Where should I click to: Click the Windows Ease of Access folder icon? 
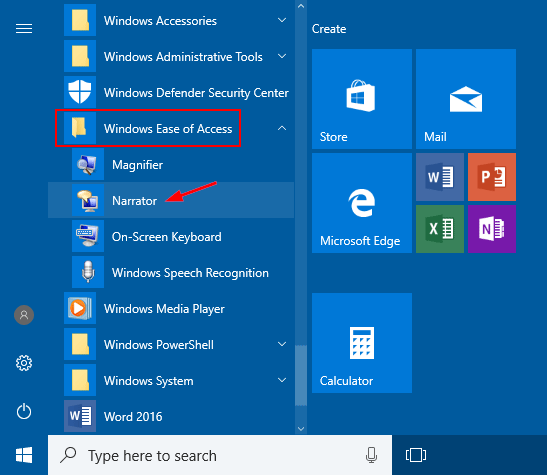point(80,128)
